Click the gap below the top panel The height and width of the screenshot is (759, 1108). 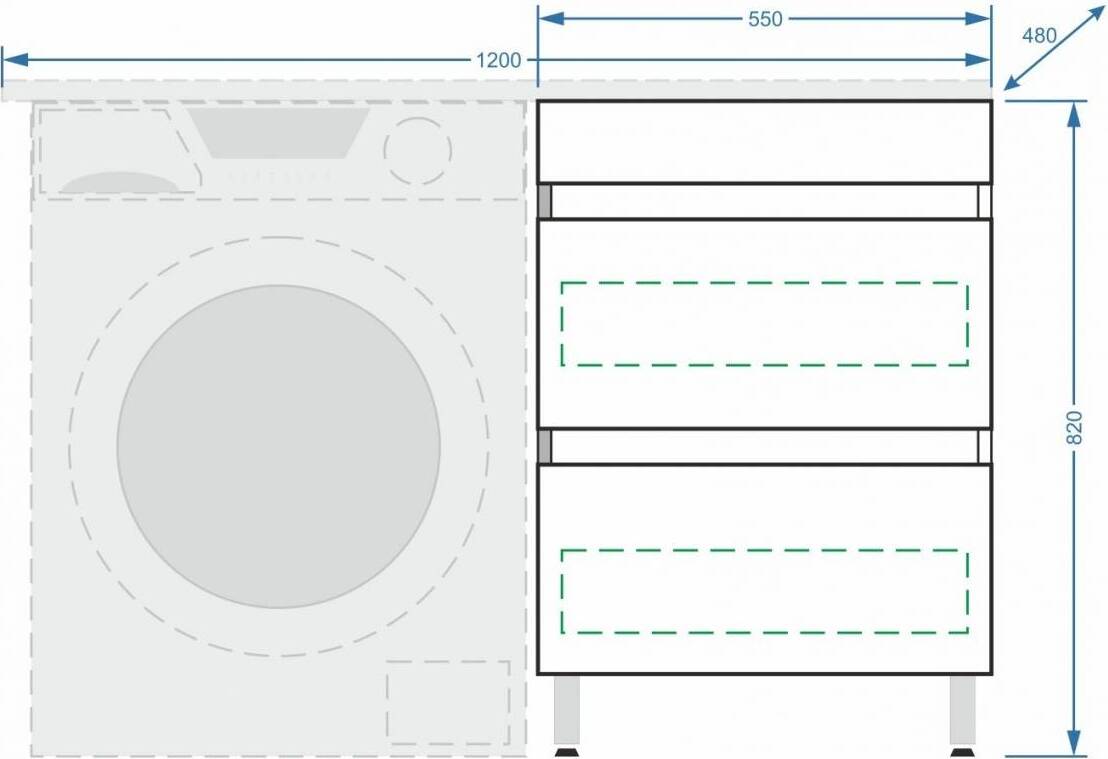(x=764, y=201)
